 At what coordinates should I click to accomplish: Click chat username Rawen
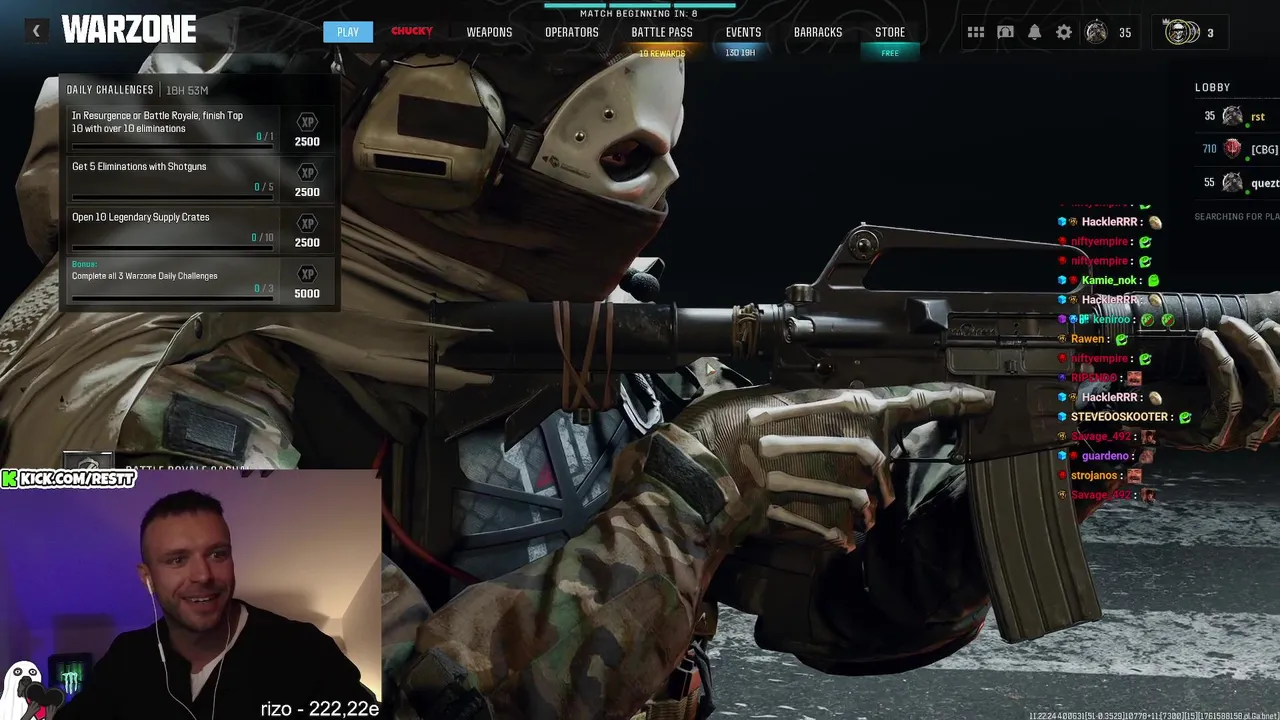[x=1087, y=339]
